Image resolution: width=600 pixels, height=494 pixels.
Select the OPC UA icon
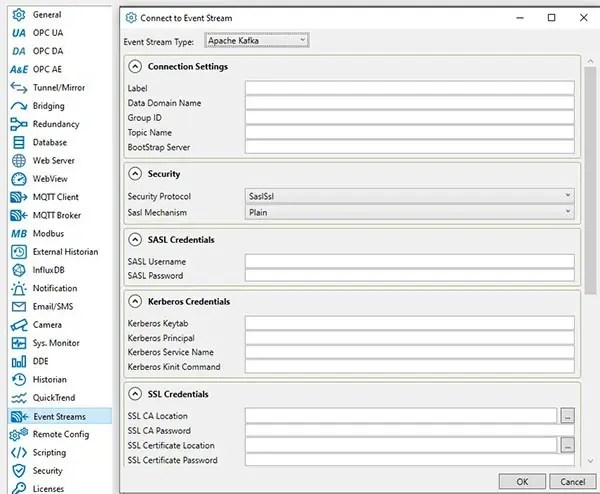tap(19, 33)
